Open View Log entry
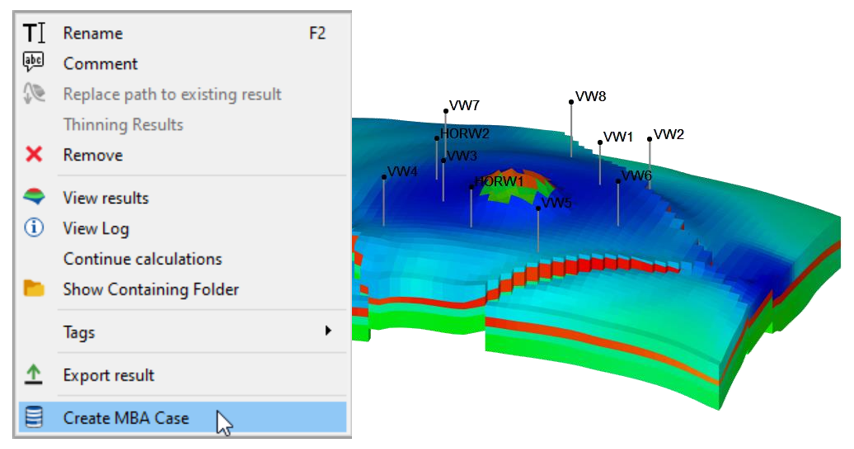This screenshot has height=449, width=854. coord(182,228)
